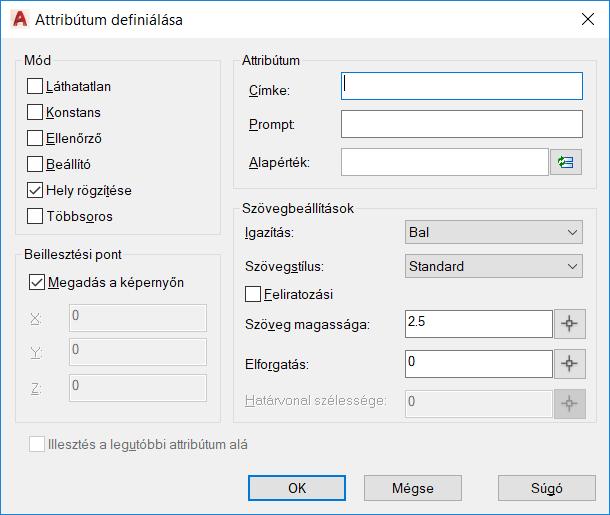Viewport: 610px width, 515px height.
Task: Enable the Láthatatlan checkbox
Action: point(35,86)
